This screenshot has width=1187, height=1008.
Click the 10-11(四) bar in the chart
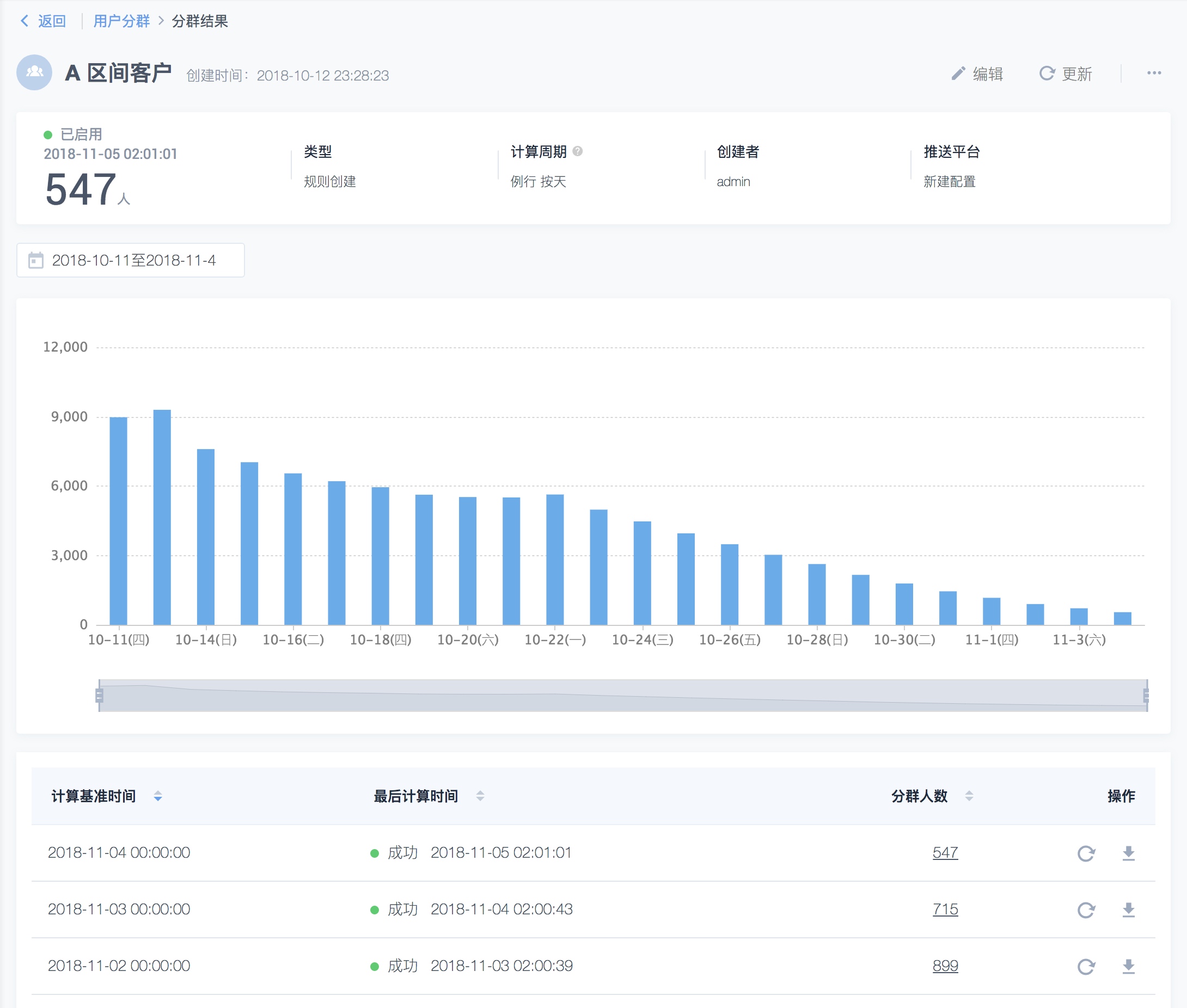(118, 521)
